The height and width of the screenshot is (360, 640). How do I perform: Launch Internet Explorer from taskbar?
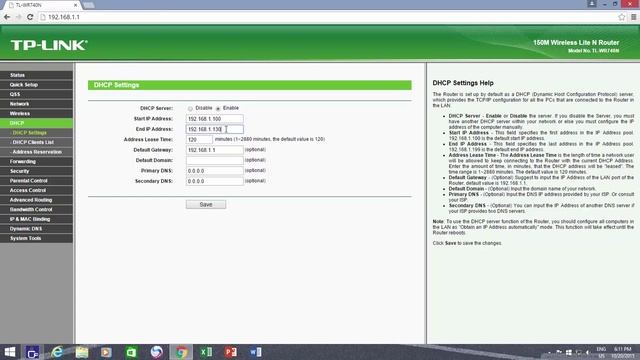57,352
